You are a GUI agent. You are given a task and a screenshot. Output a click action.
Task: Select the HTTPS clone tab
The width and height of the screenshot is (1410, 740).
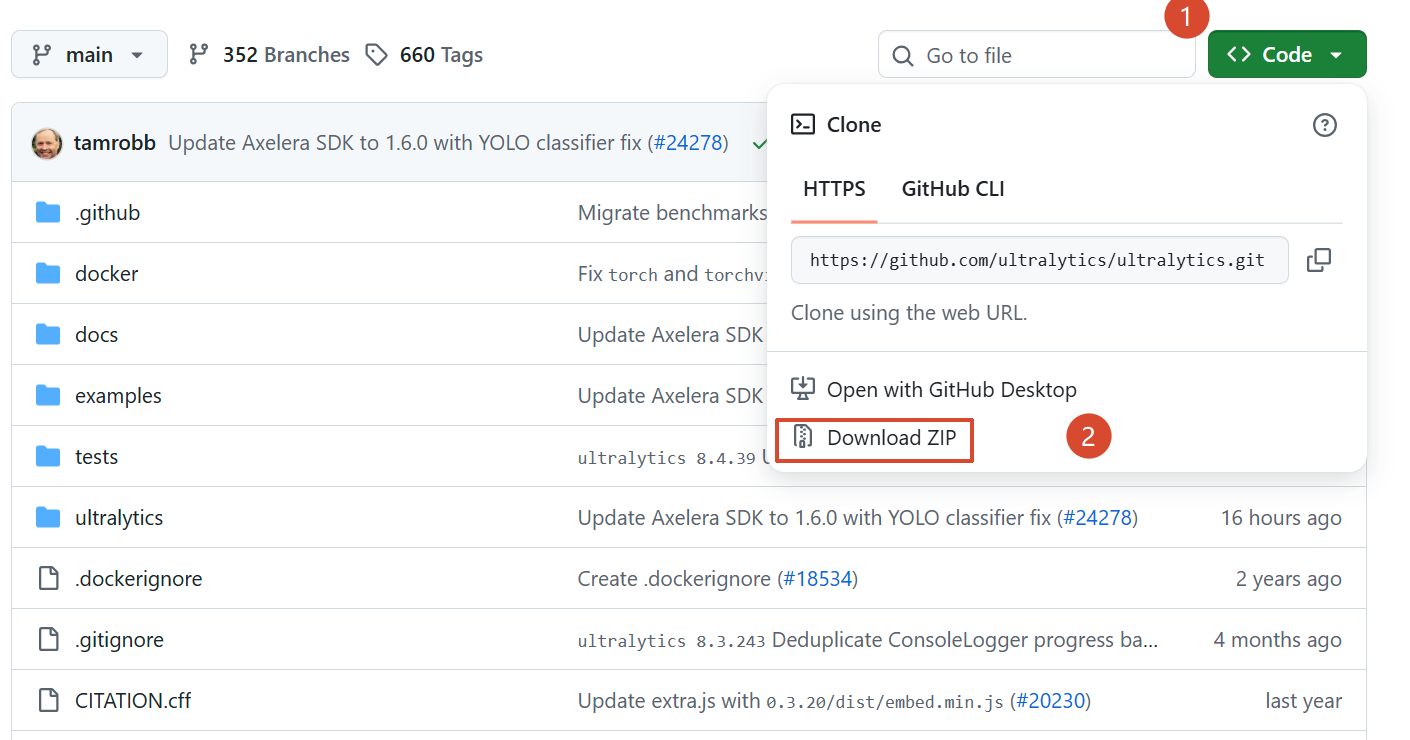pos(834,189)
